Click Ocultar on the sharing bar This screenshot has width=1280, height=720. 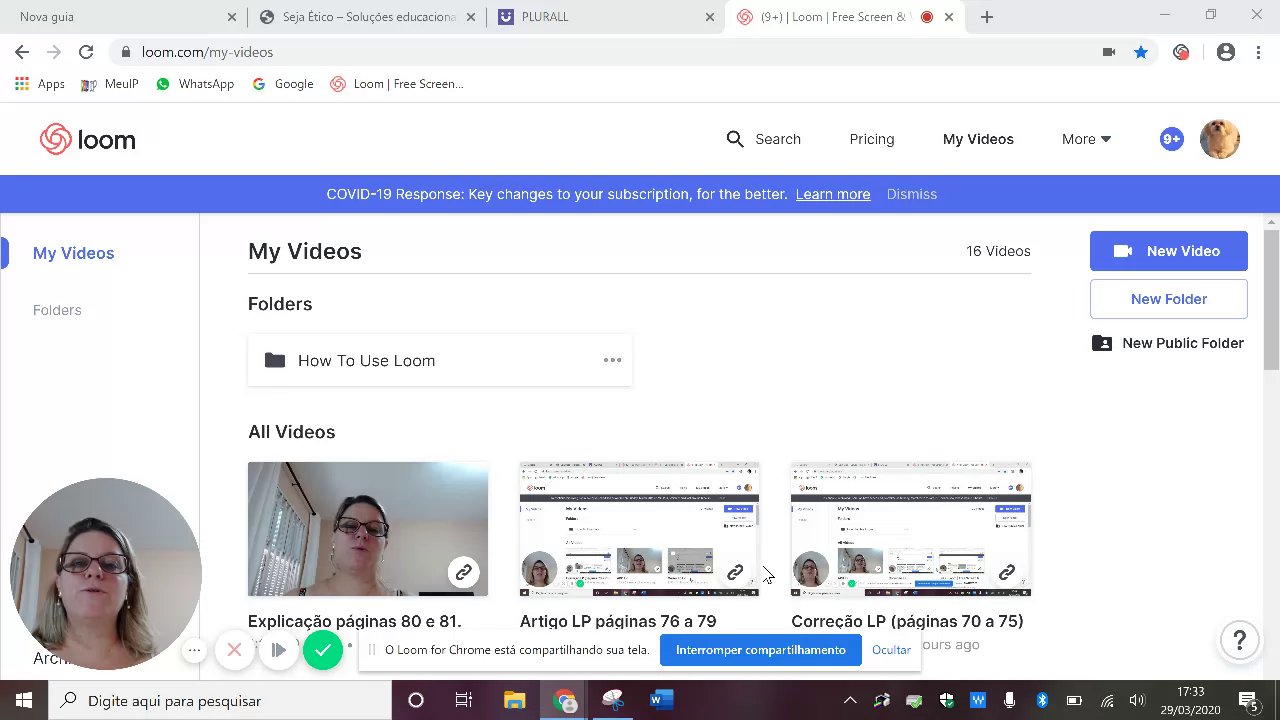(891, 650)
